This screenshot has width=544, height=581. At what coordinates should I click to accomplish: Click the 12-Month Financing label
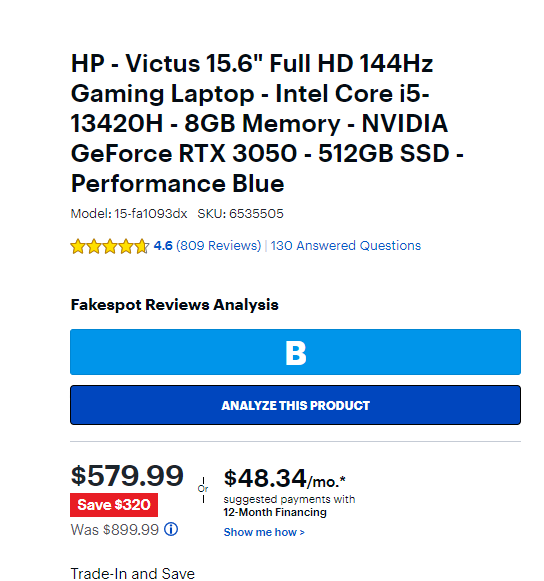(275, 512)
